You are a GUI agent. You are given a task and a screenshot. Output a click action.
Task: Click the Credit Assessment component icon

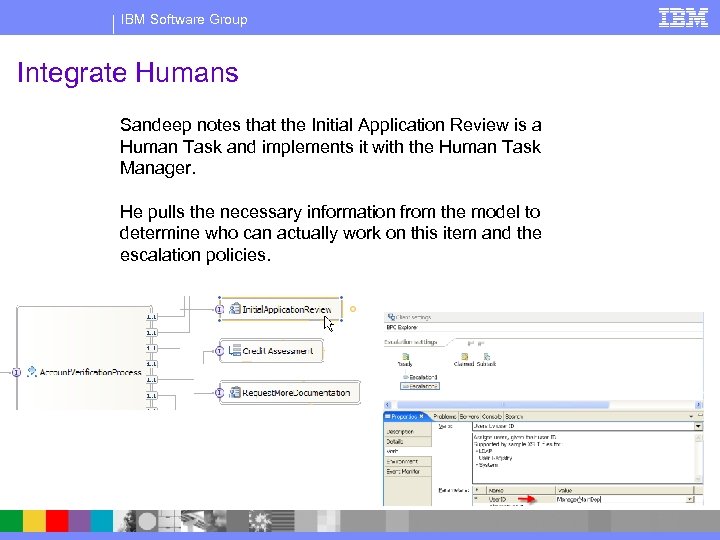pyautogui.click(x=235, y=350)
